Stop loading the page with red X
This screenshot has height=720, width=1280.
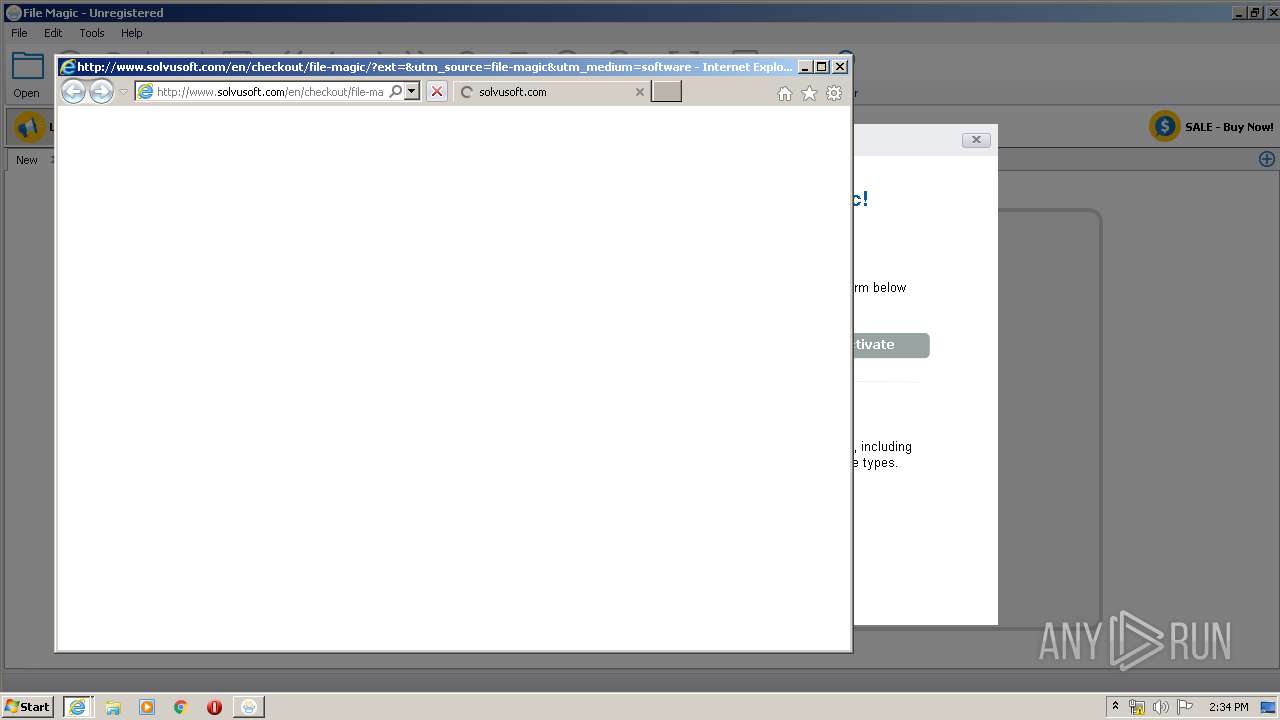437,92
